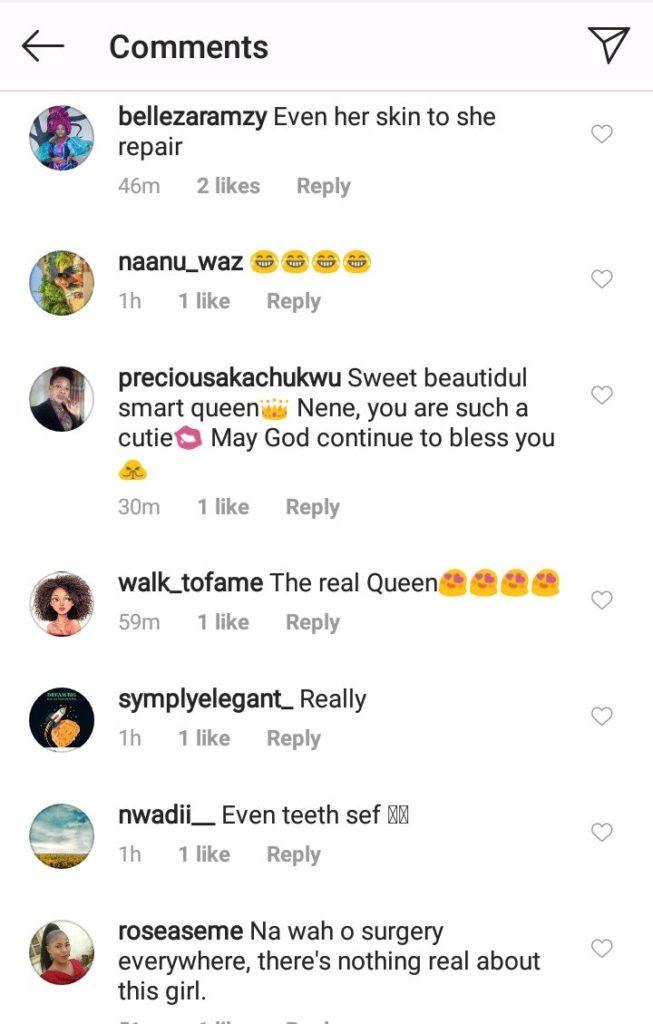Open bellezaramzy's profile picture
The image size is (653, 1024).
[62, 138]
